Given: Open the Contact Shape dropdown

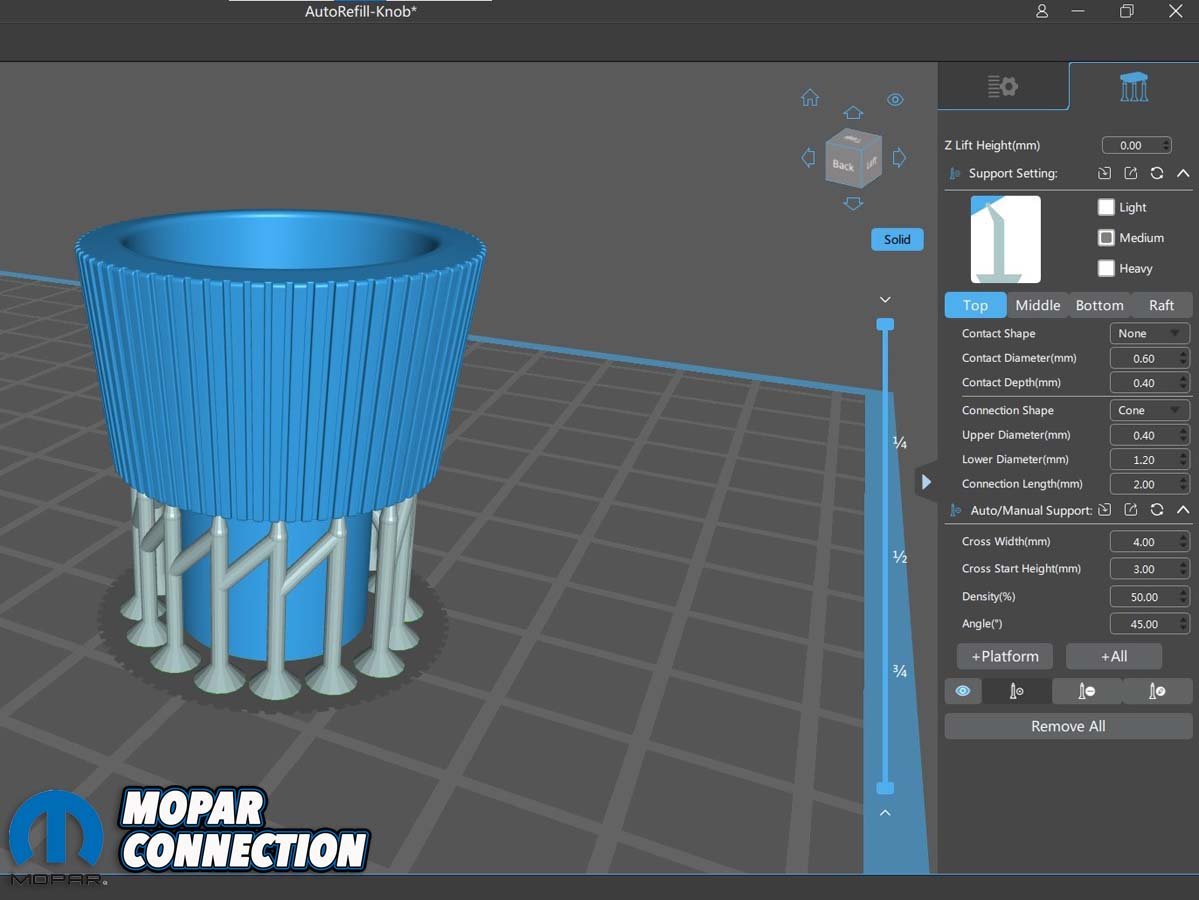Looking at the screenshot, I should (x=1149, y=334).
